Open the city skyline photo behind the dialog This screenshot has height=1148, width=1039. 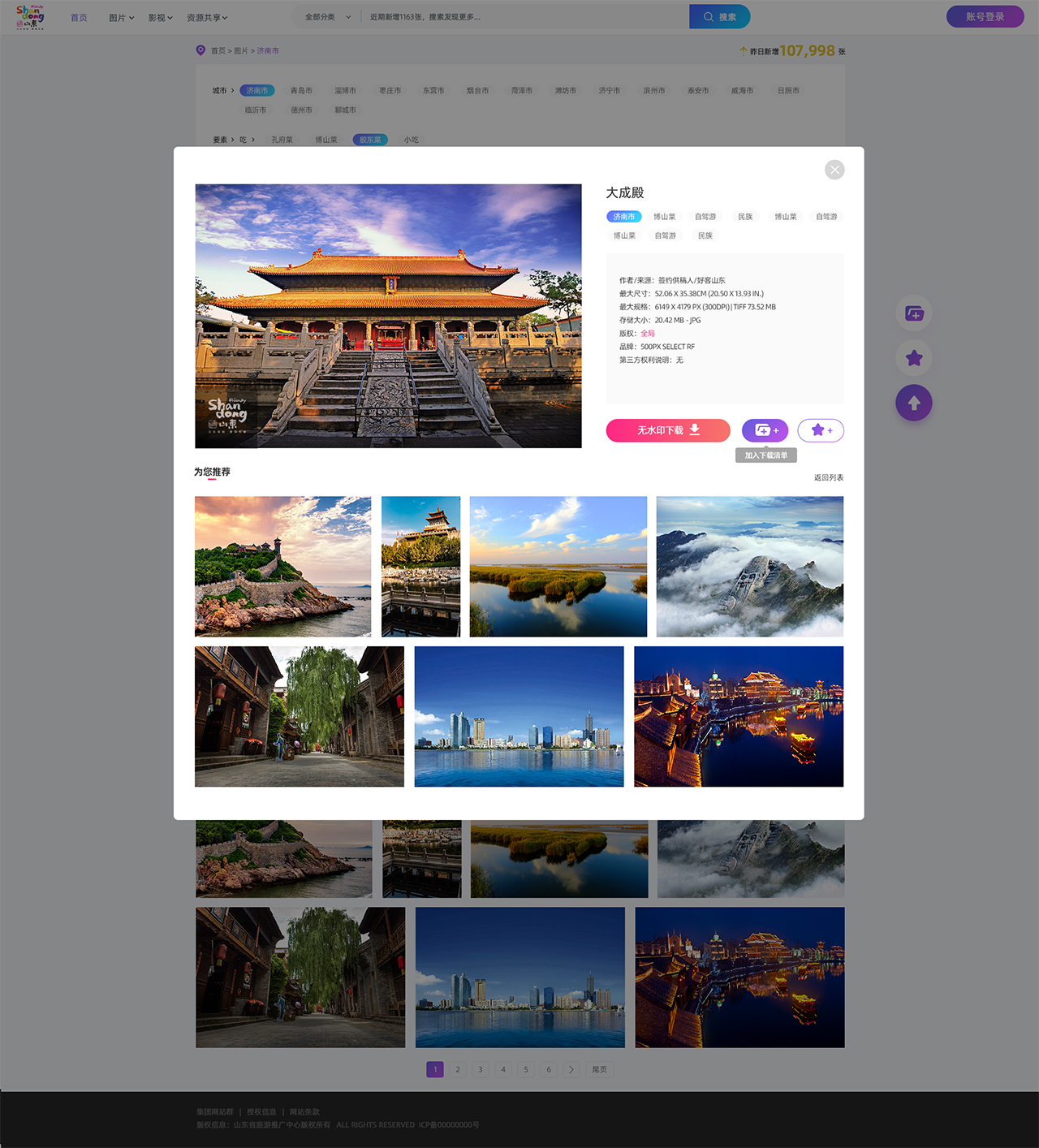tap(520, 978)
